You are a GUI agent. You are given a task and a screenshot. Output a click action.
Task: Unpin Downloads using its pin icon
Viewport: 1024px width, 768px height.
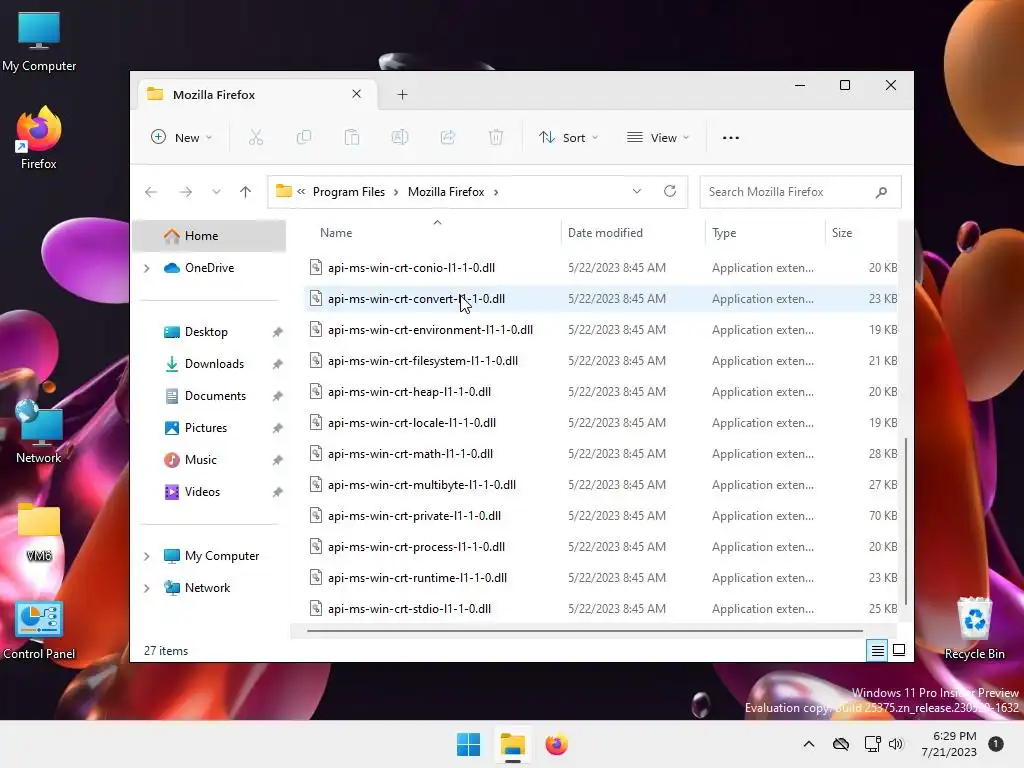click(x=278, y=364)
